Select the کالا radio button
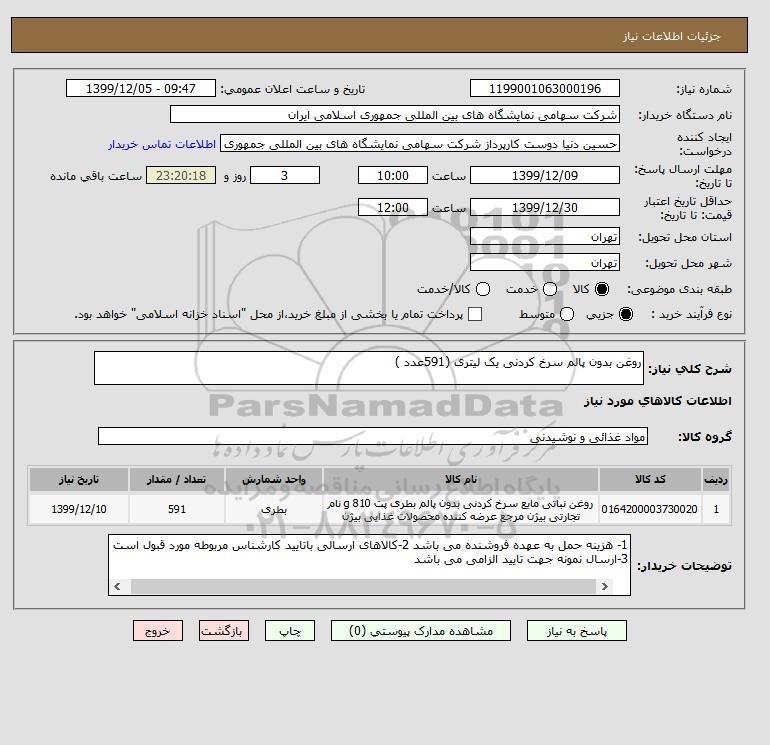Viewport: 770px width, 745px height. pos(602,289)
